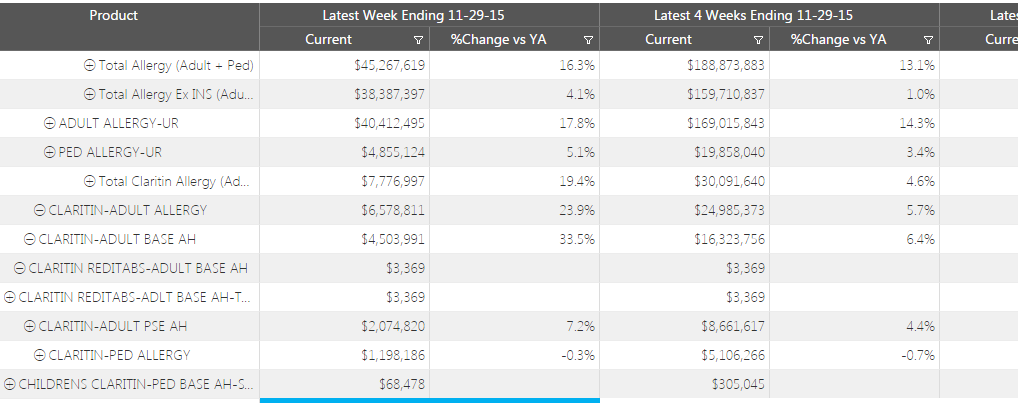Click the Product column header

pyautogui.click(x=114, y=16)
